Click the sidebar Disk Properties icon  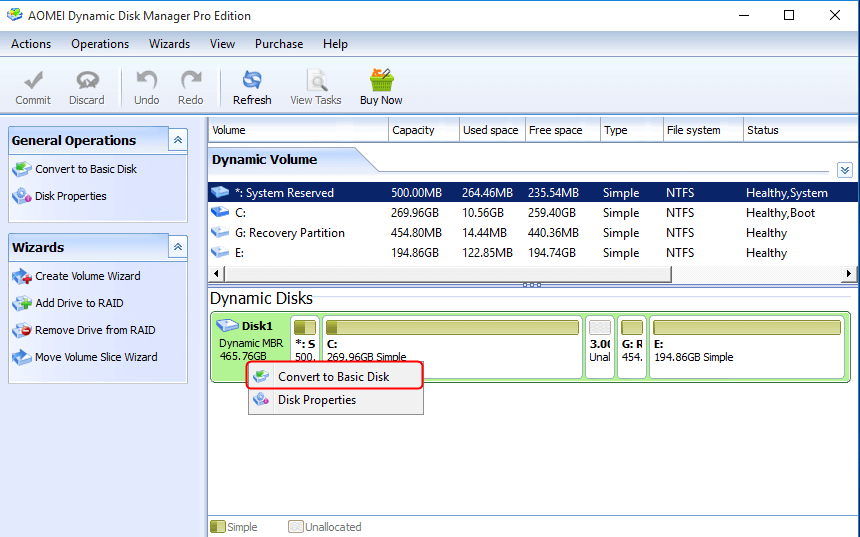[x=22, y=196]
